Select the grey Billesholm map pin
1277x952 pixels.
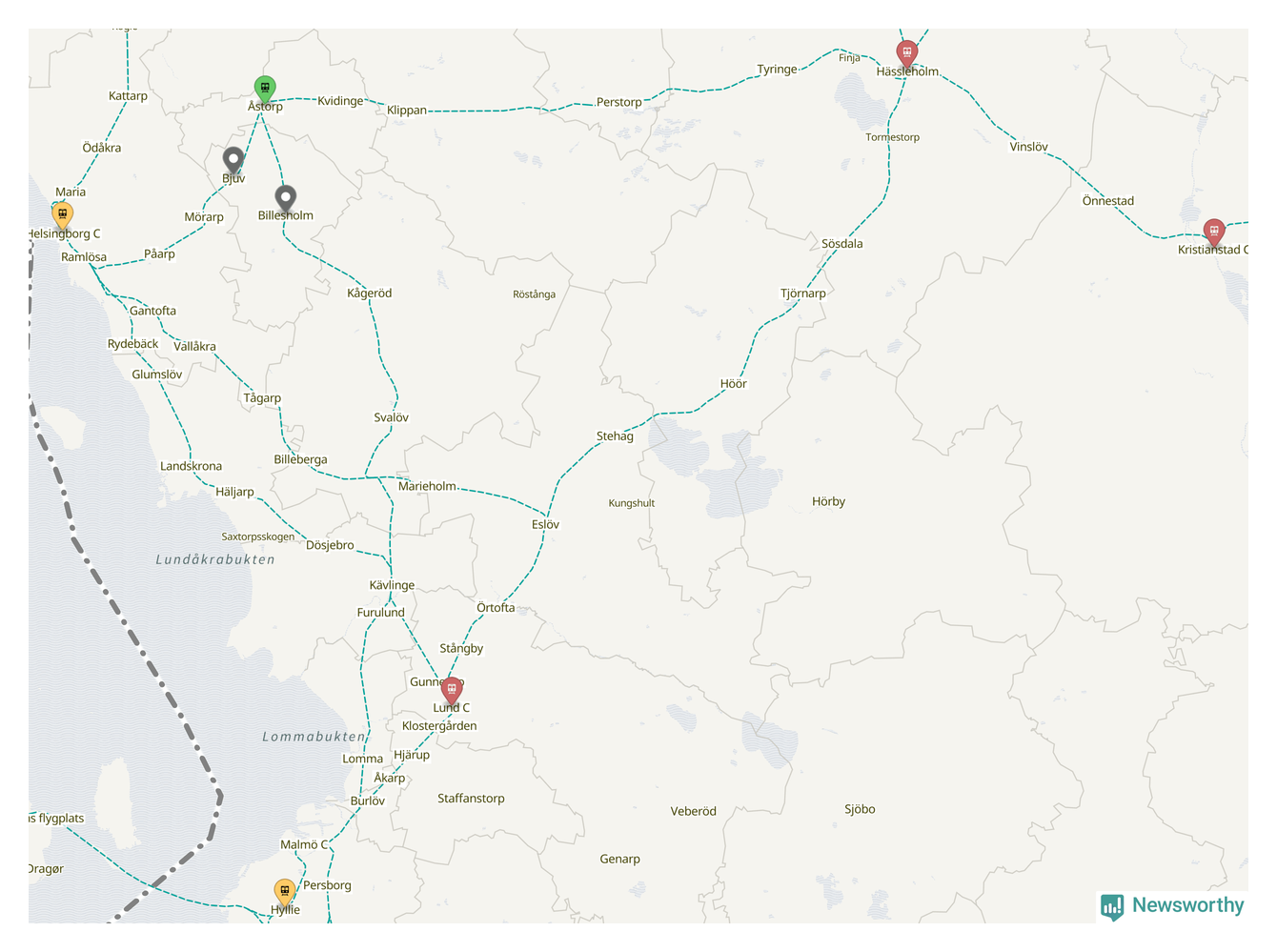coord(285,198)
